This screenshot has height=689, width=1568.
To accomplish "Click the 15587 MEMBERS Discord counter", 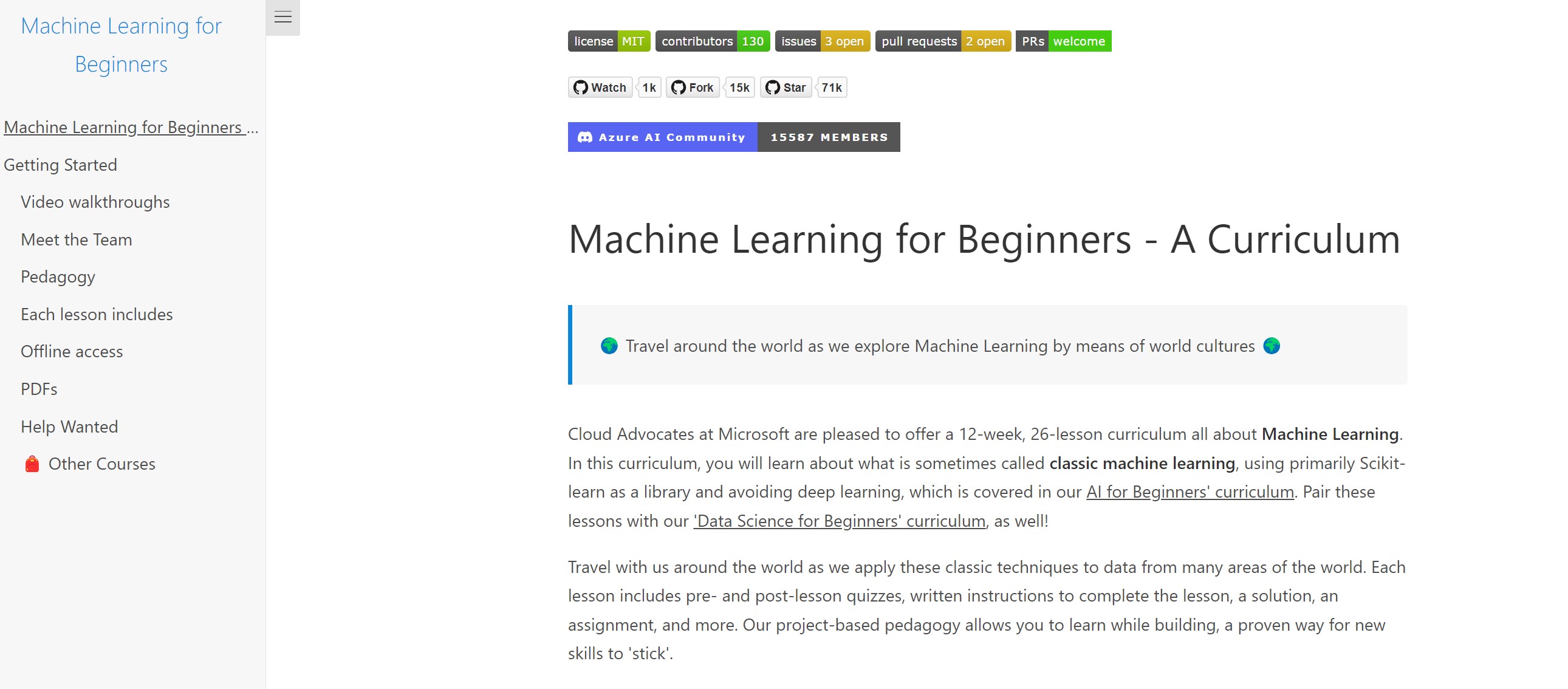I will (829, 137).
